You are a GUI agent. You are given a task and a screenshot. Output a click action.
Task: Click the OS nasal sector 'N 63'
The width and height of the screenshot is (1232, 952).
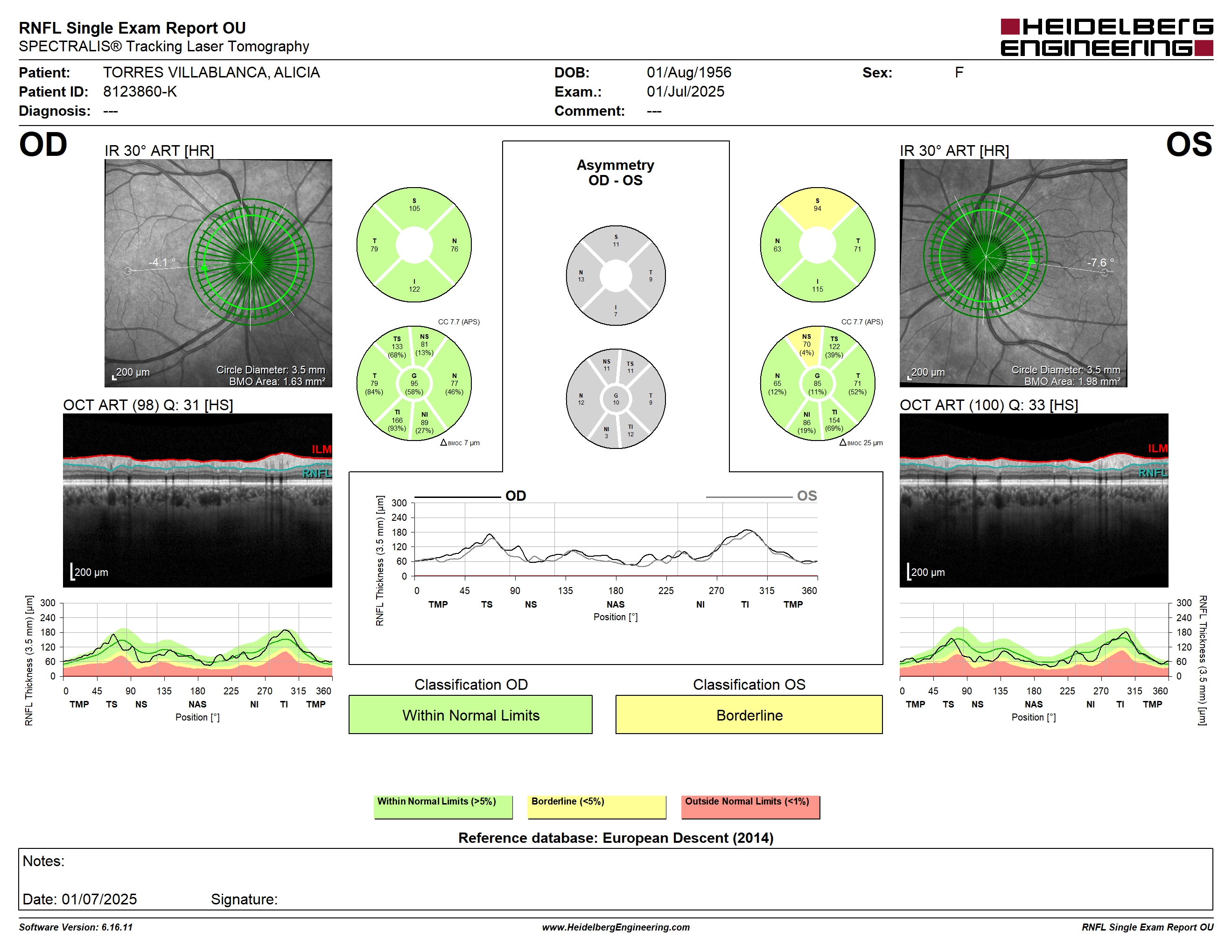[777, 245]
